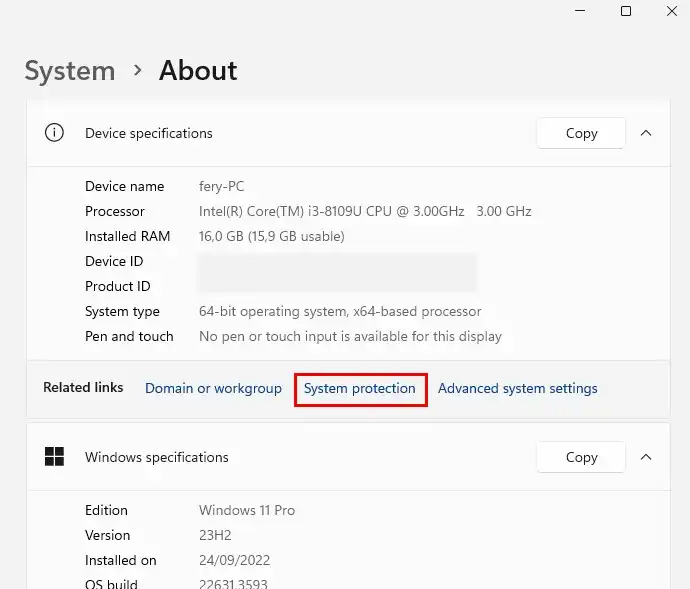Go back to System in breadcrumb

coord(70,70)
